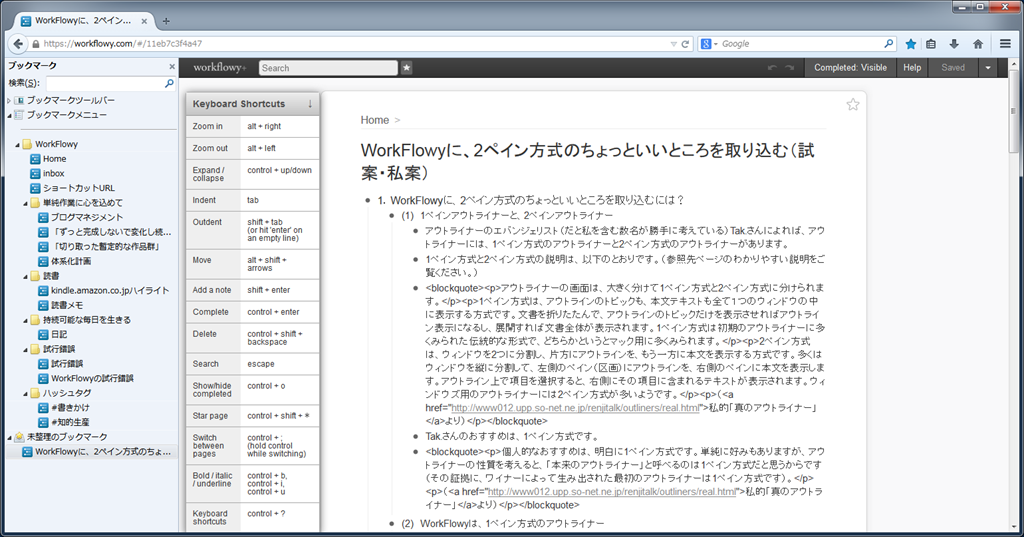Click the Firefox back navigation button
Screen dimensions: 1024x537
[17, 44]
